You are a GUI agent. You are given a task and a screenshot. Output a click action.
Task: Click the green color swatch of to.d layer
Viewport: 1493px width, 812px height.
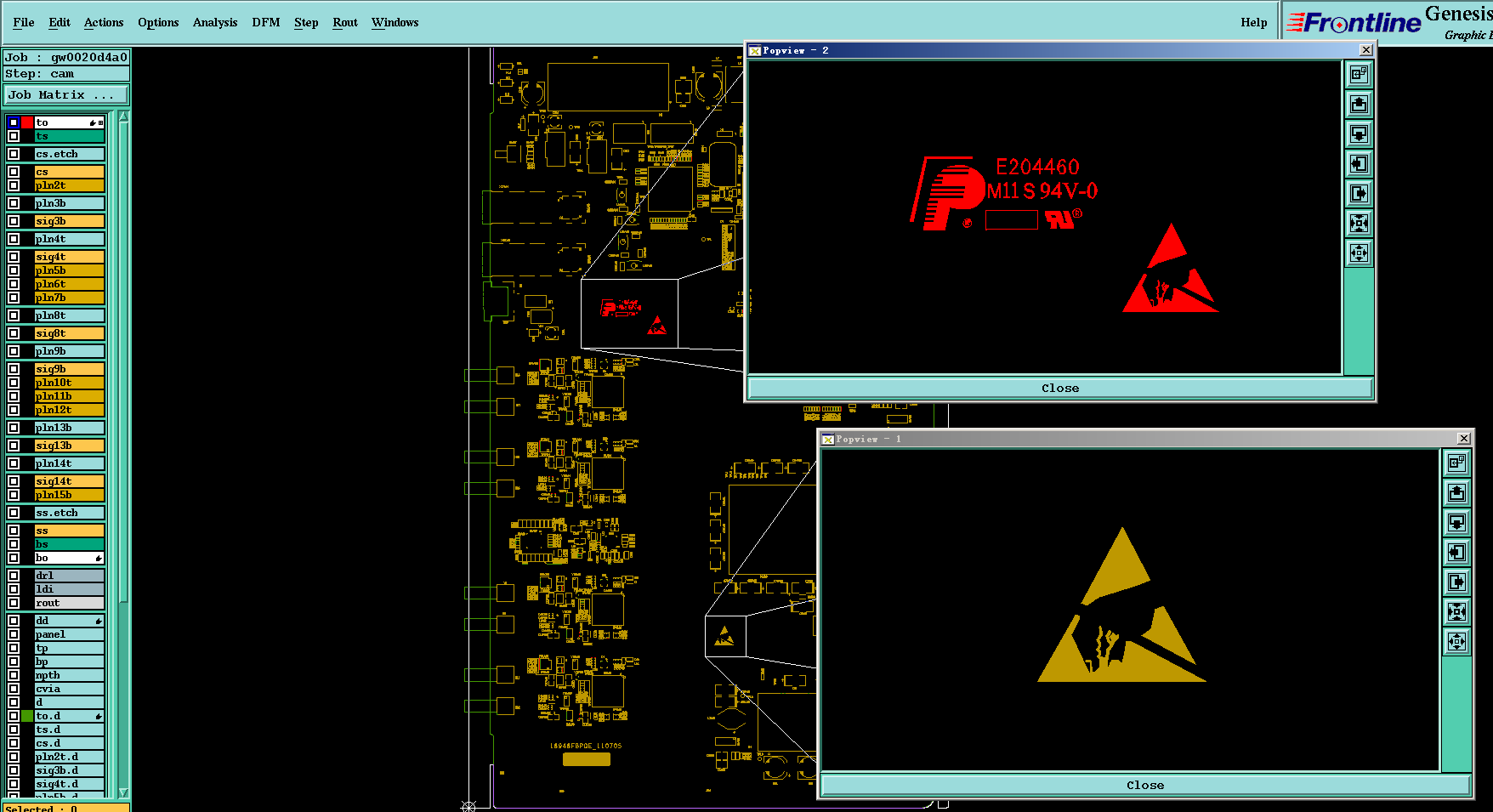(27, 716)
